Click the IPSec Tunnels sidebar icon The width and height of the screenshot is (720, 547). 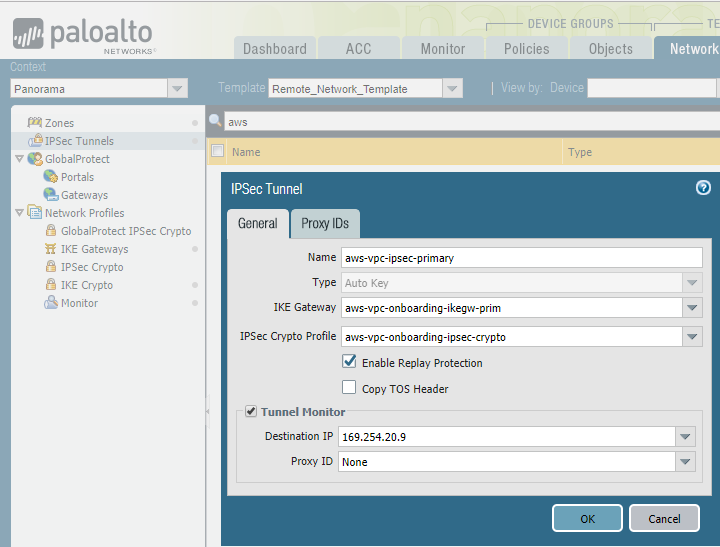(36, 141)
